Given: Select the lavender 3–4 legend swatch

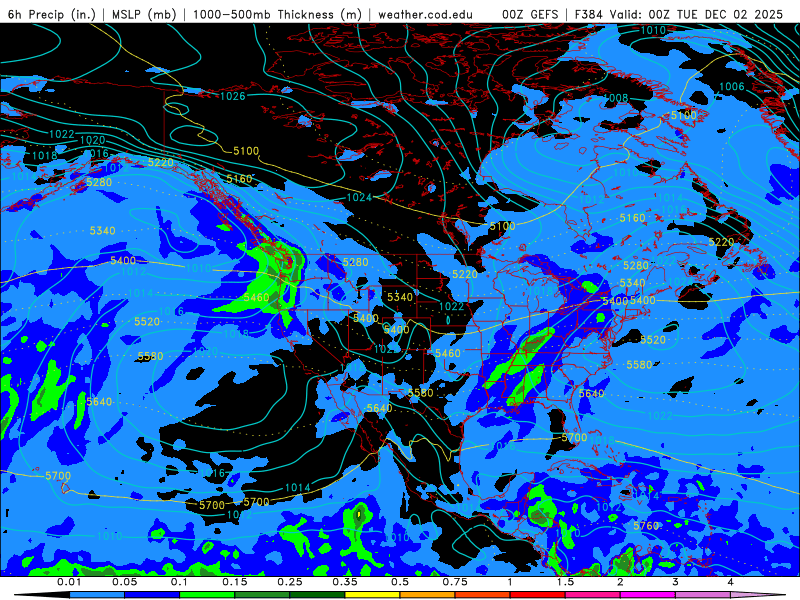Looking at the screenshot, I should [x=703, y=595].
